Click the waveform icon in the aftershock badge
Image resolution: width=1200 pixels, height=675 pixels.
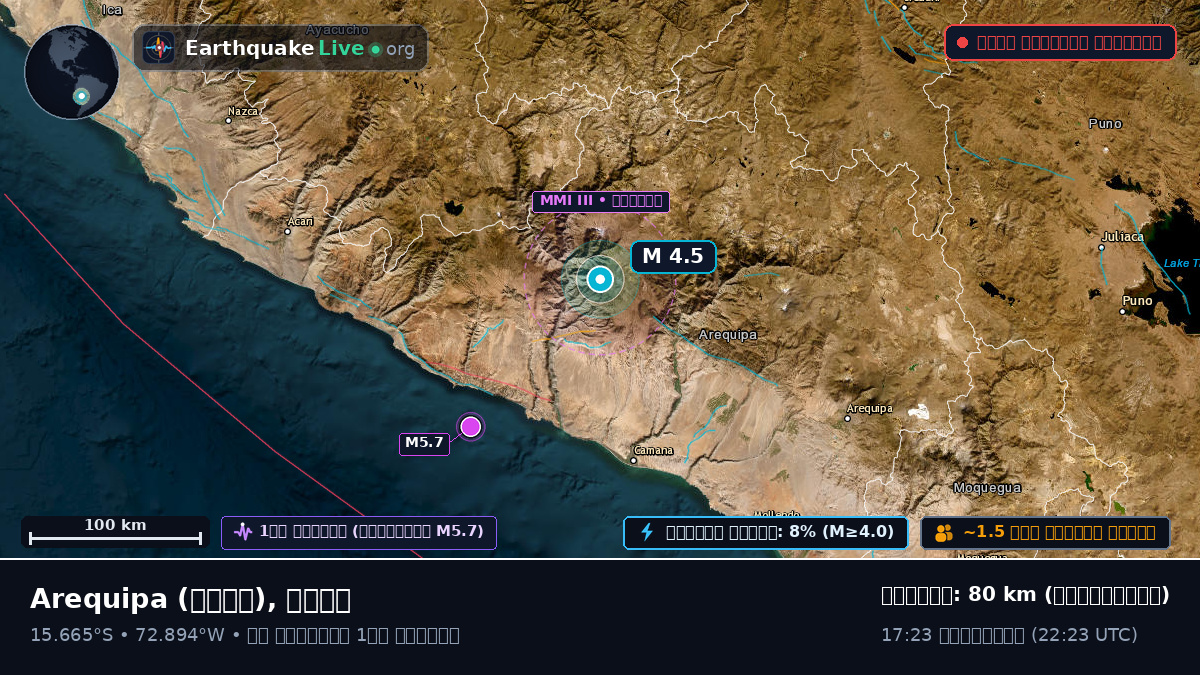[243, 532]
